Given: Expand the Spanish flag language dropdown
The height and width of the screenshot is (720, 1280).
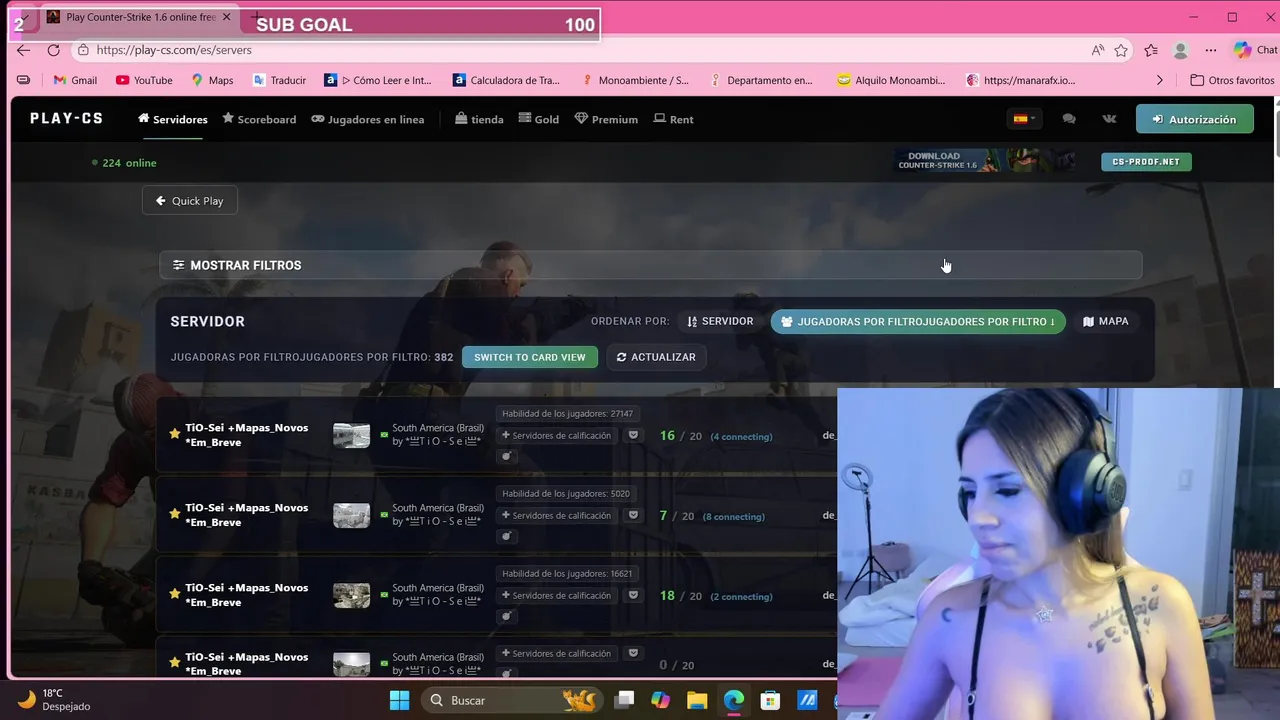Looking at the screenshot, I should (x=1024, y=119).
